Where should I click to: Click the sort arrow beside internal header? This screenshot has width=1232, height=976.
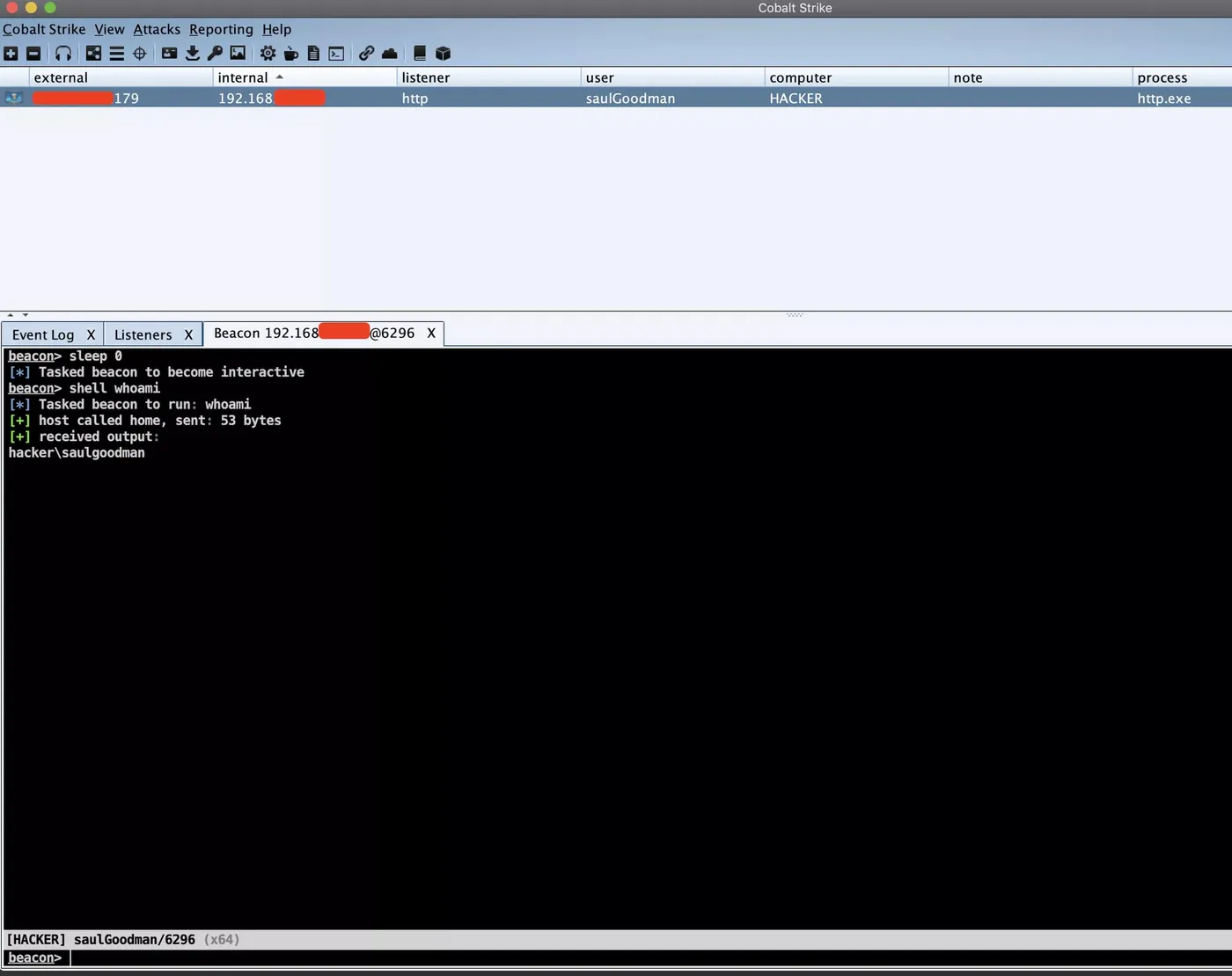[279, 77]
